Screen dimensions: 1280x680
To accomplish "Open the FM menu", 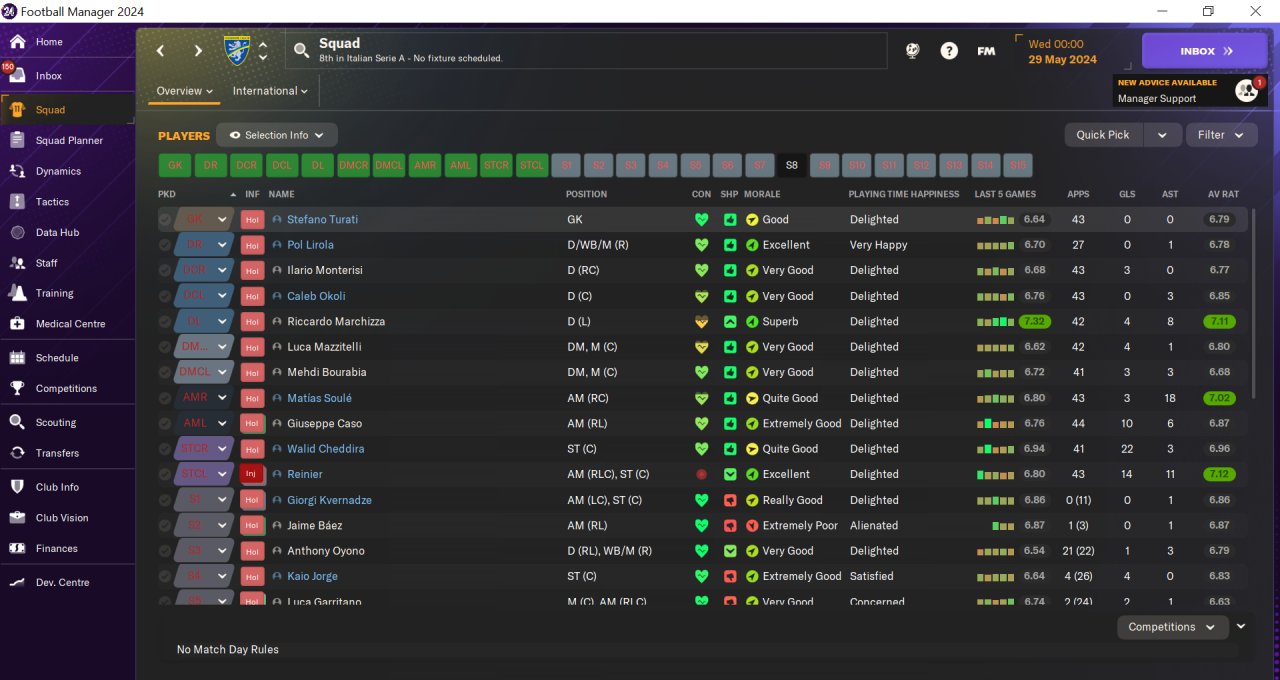I will click(986, 51).
